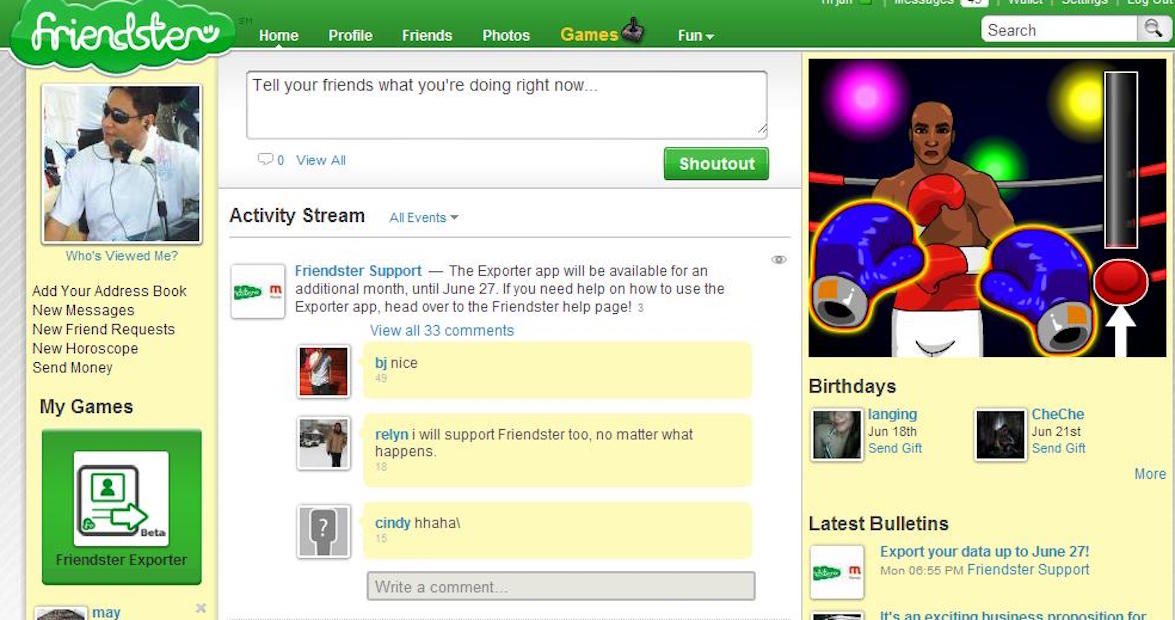Expand the All Events filter dropdown
Image resolution: width=1175 pixels, height=620 pixels.
[x=424, y=218]
